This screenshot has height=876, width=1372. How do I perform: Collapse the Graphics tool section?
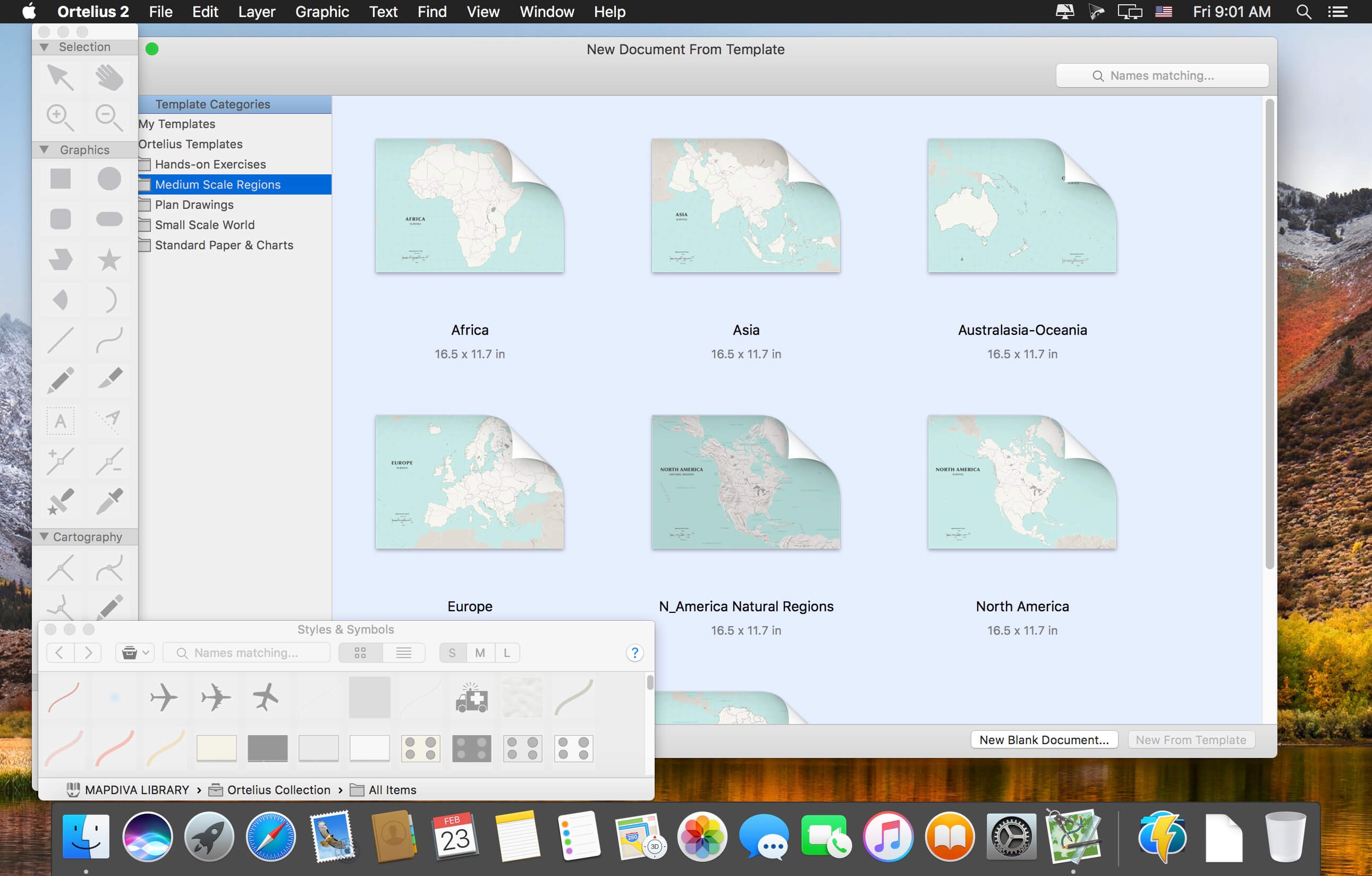pyautogui.click(x=44, y=149)
